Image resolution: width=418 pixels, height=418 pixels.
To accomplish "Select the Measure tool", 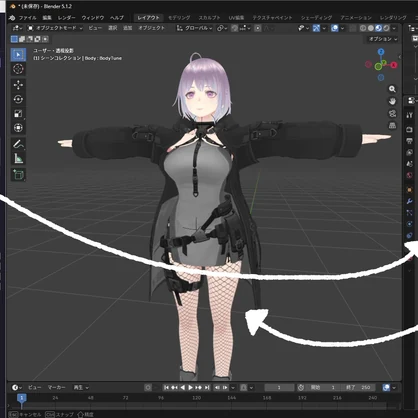I will pos(18,158).
